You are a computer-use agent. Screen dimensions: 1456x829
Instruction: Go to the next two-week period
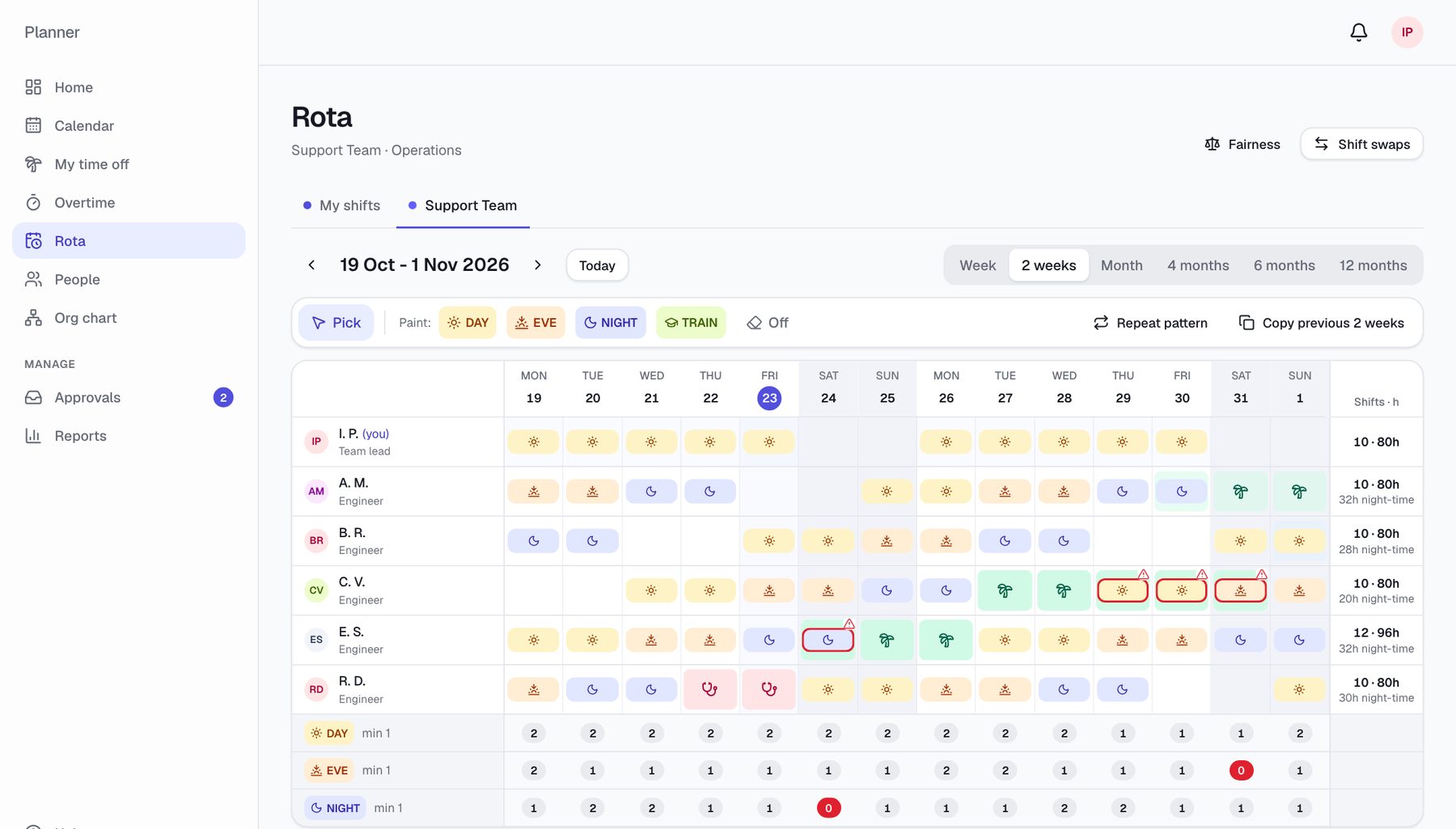pyautogui.click(x=538, y=265)
